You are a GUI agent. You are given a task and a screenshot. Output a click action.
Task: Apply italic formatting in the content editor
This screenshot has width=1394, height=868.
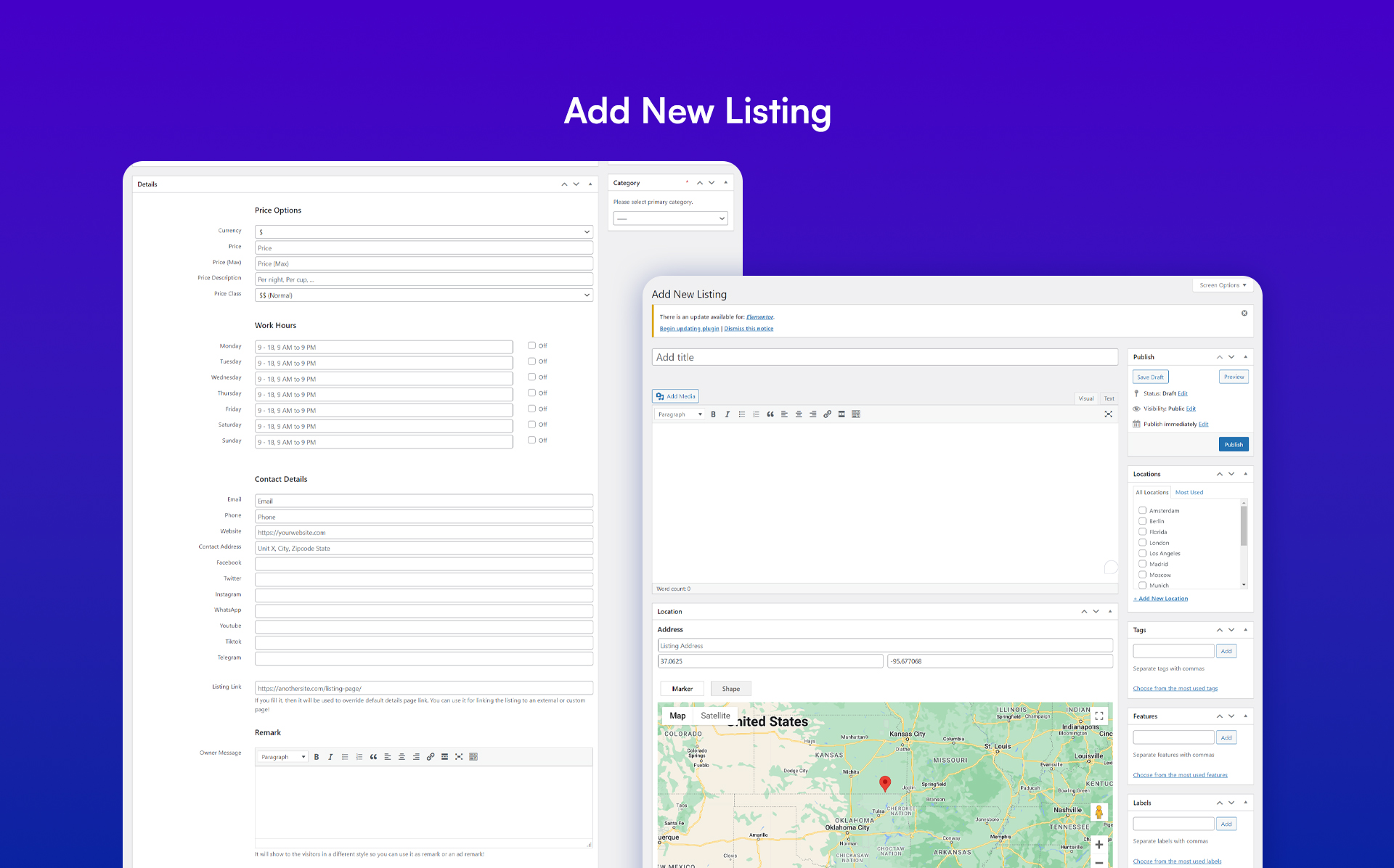coord(727,414)
